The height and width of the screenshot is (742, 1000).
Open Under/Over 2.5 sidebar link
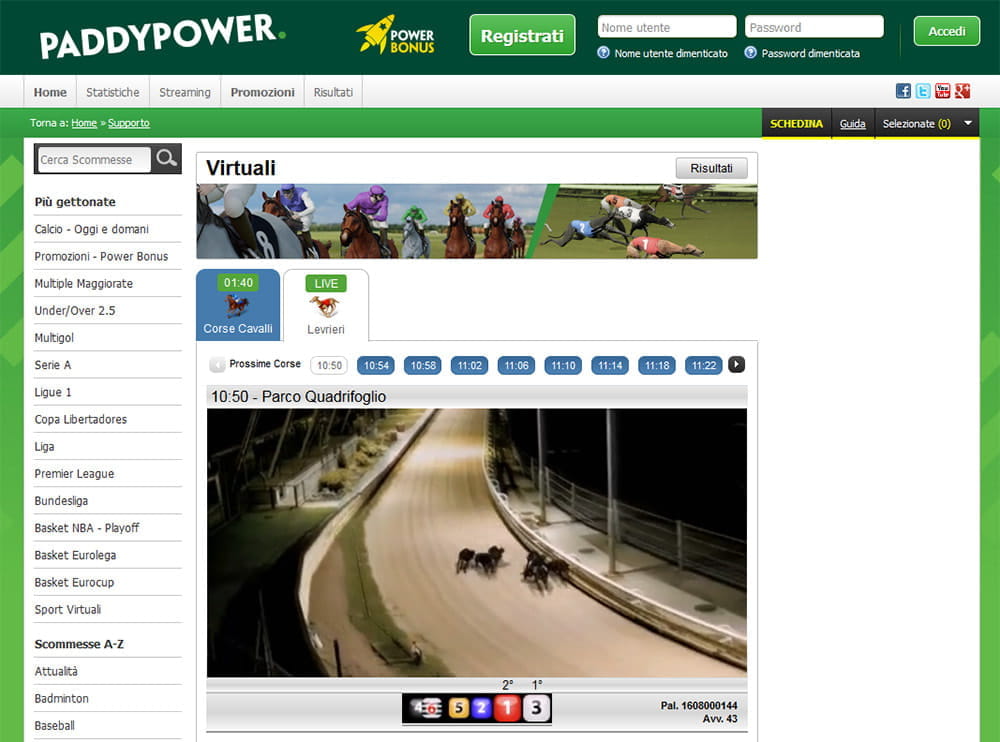(x=75, y=311)
